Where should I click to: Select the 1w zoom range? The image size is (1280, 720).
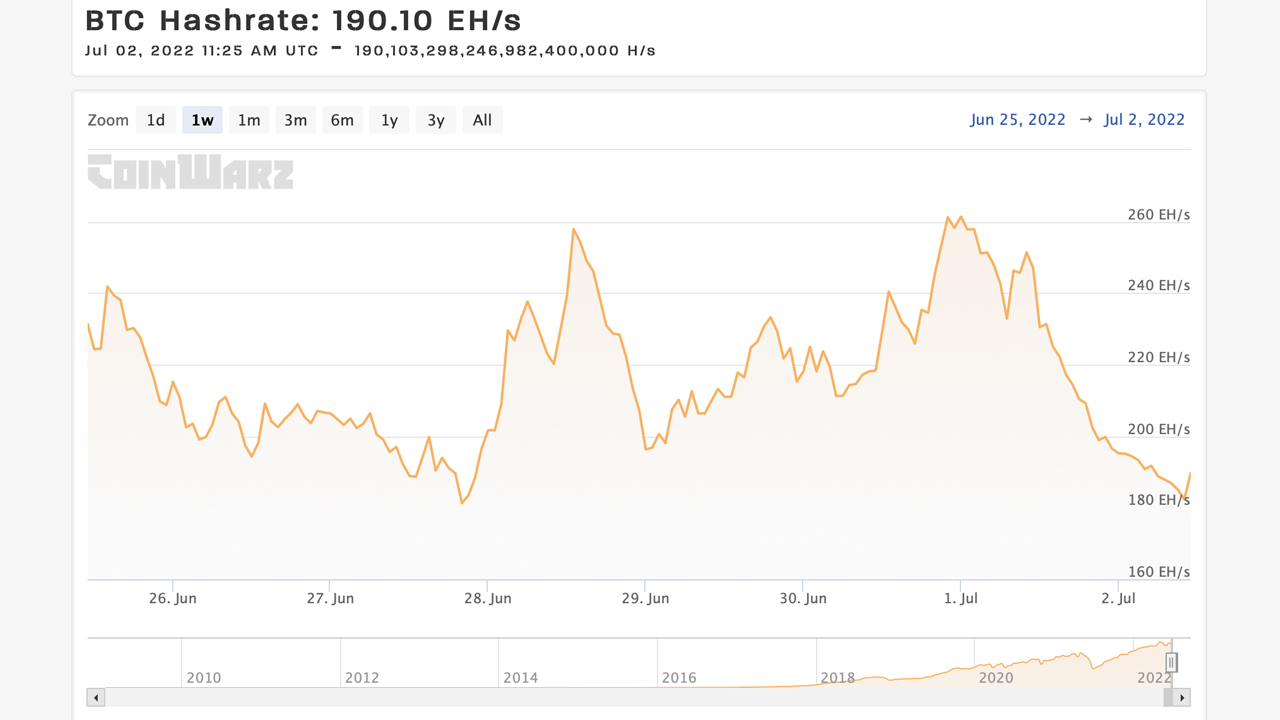202,120
